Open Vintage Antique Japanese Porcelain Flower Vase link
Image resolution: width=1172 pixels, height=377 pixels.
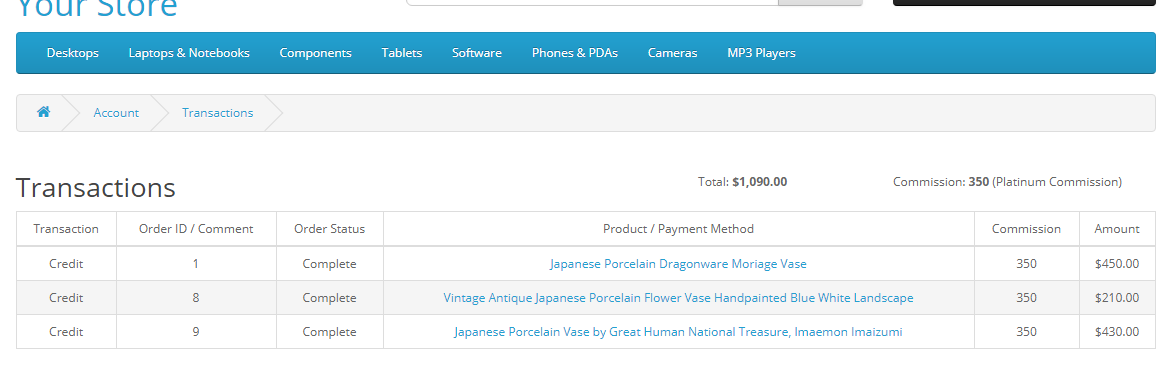[x=678, y=298]
